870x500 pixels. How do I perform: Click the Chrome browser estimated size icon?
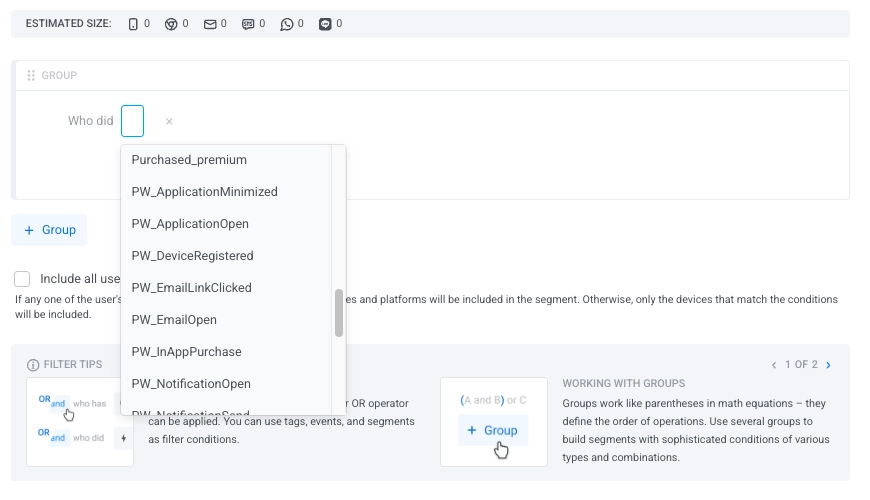coord(171,24)
